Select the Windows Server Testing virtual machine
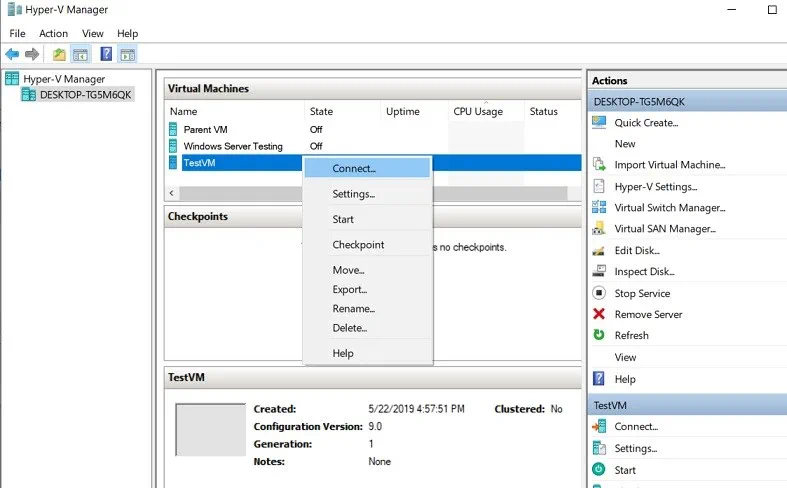 233,146
